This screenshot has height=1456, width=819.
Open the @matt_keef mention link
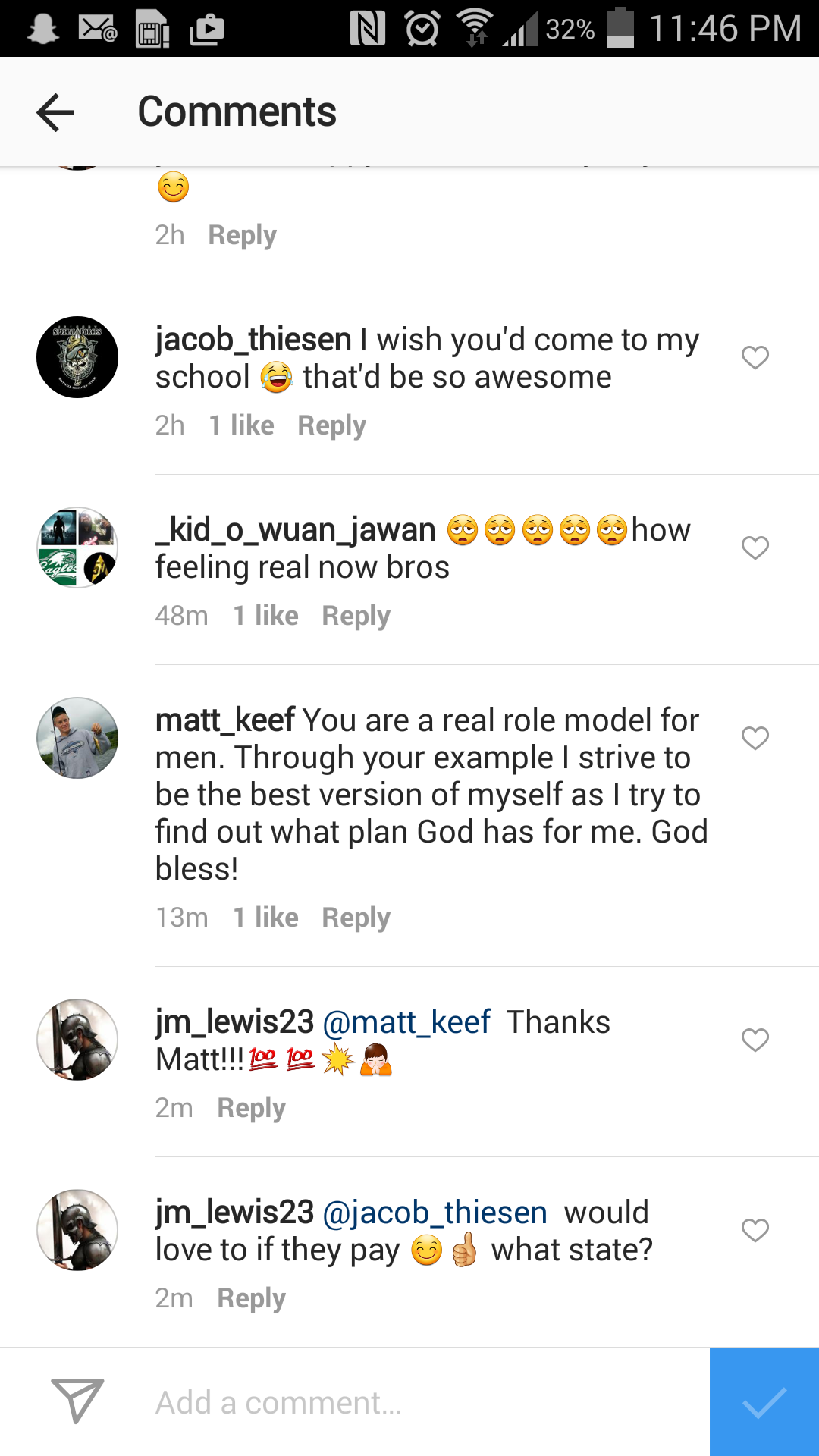point(406,1022)
